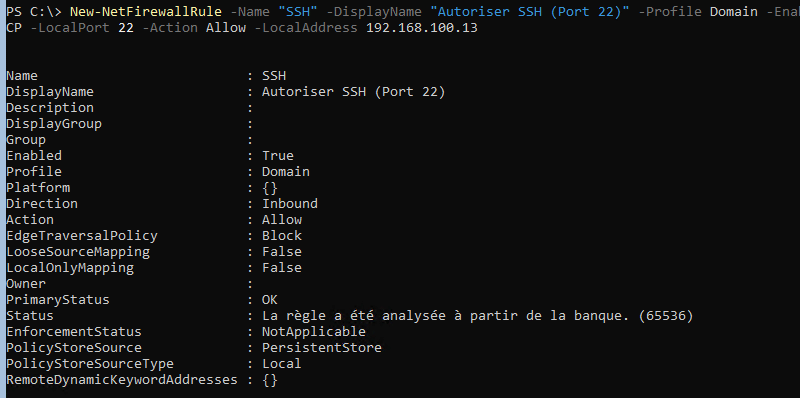
Task: Click the -Action parameter in the command line
Action: click(170, 28)
